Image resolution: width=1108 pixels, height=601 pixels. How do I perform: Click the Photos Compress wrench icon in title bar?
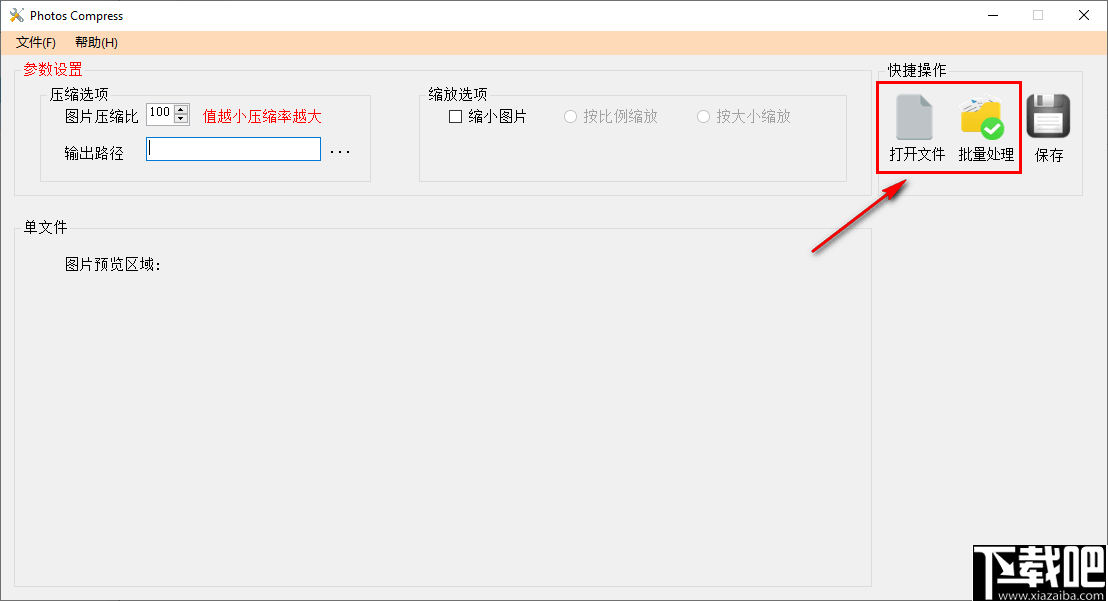click(16, 15)
